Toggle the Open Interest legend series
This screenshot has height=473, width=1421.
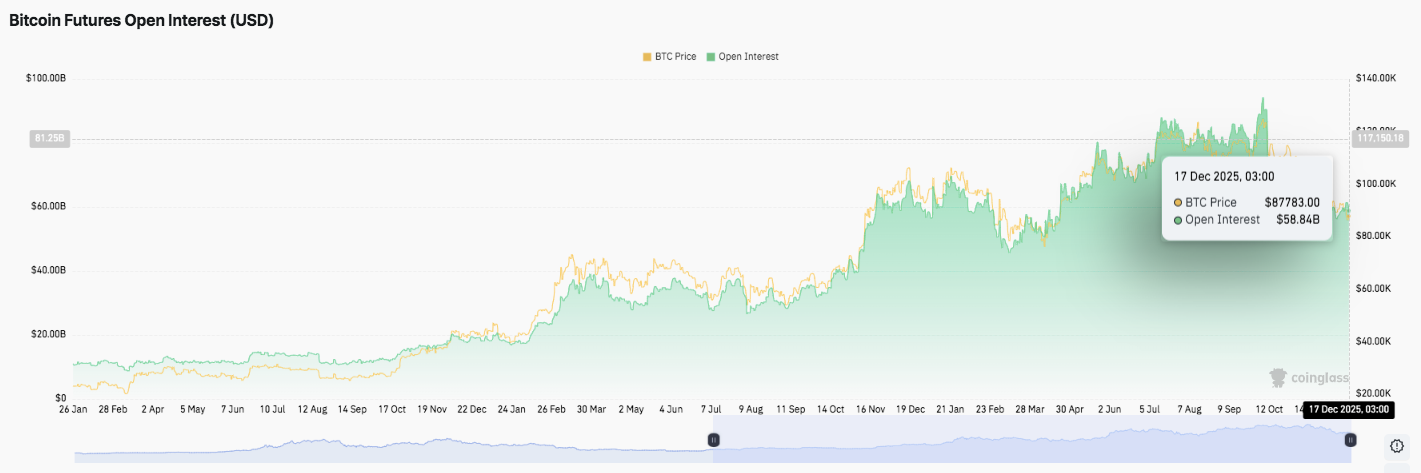coord(742,57)
